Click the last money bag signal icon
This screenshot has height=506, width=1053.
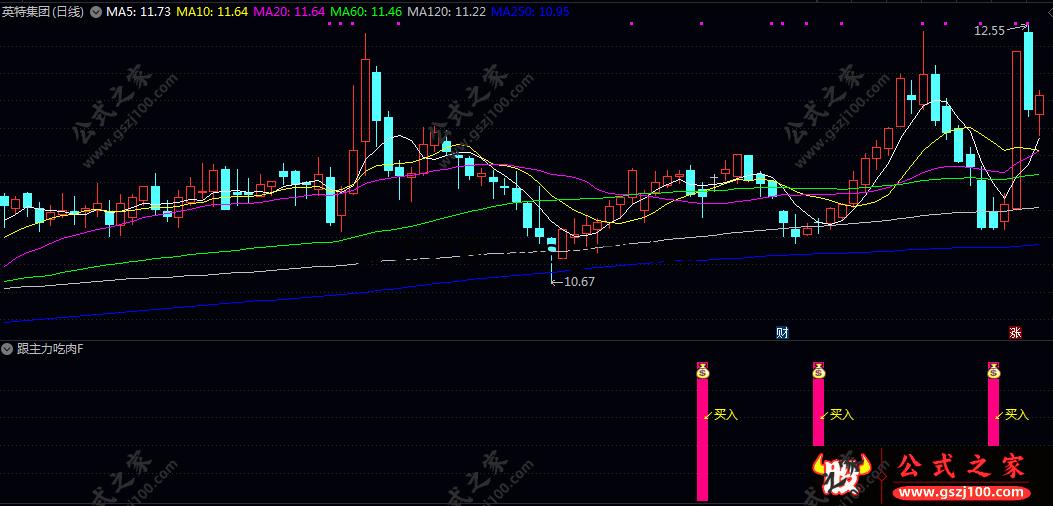[x=994, y=370]
